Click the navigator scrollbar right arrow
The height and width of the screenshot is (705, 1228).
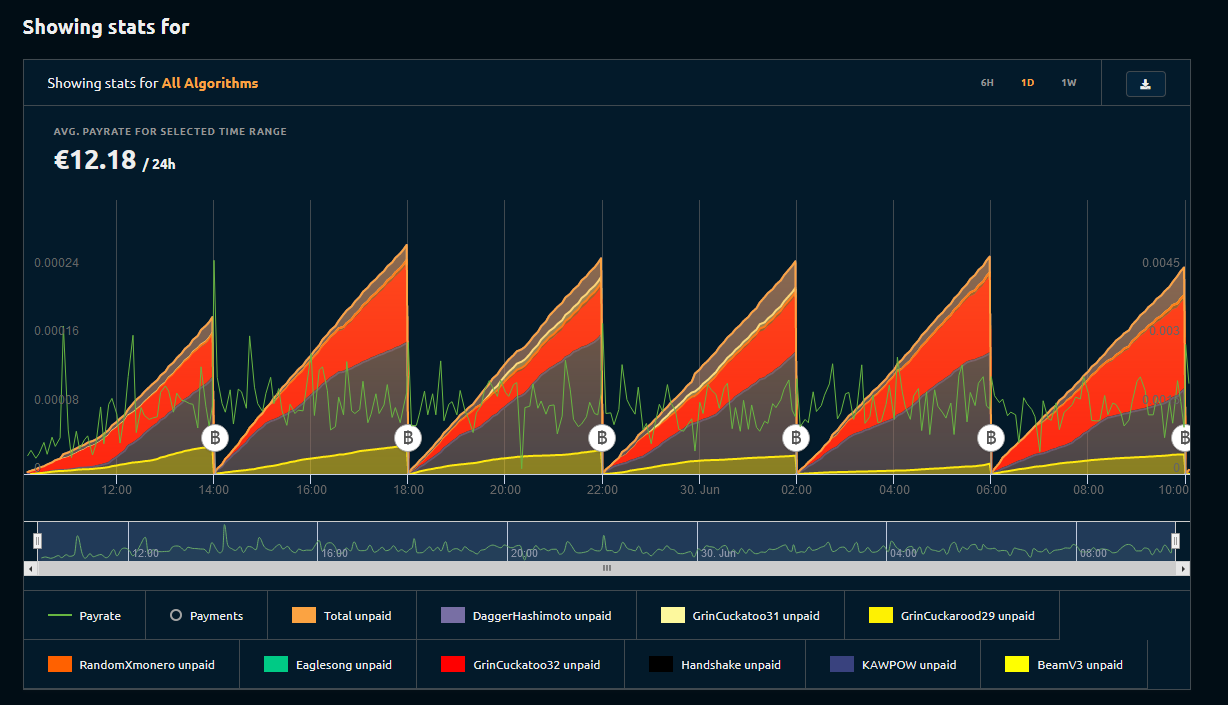[x=1184, y=568]
